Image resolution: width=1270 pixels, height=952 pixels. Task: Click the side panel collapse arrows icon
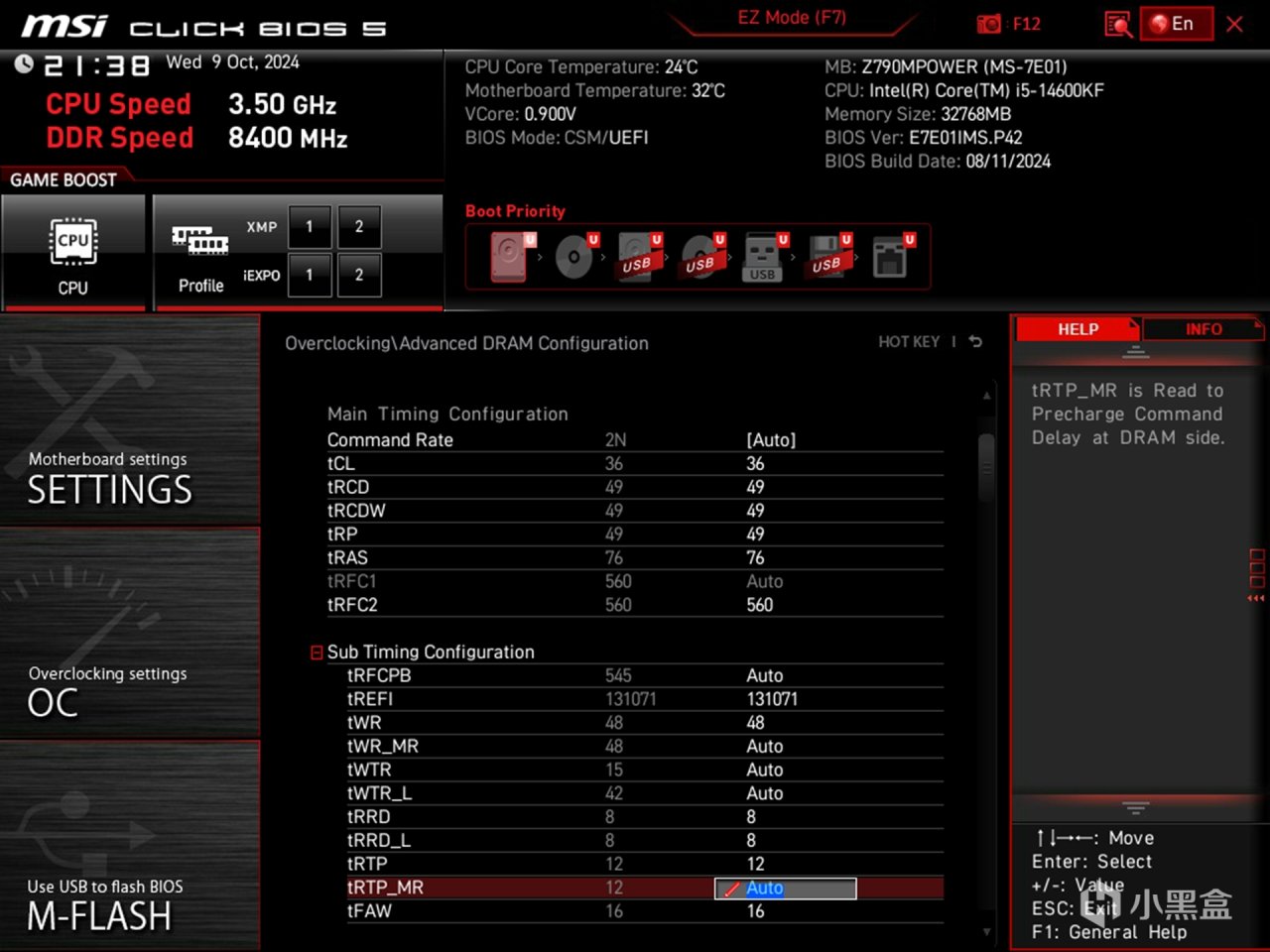[x=1256, y=599]
